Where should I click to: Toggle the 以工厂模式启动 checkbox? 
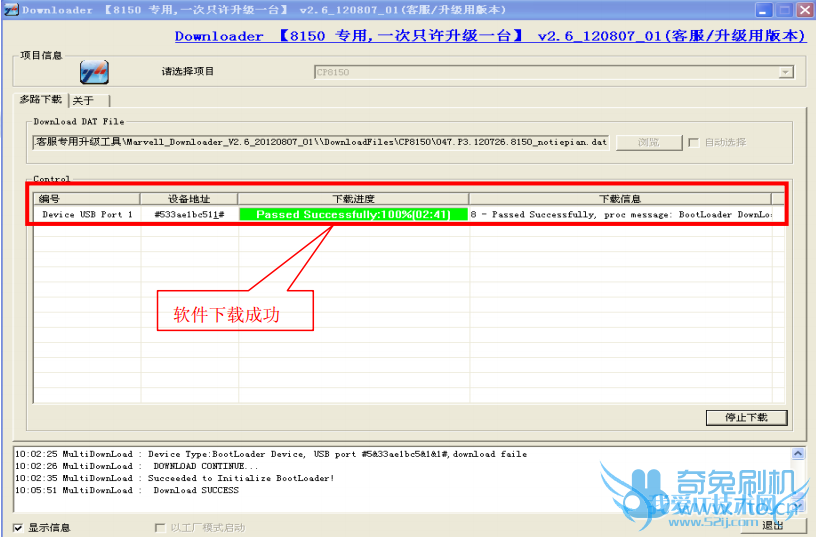160,528
